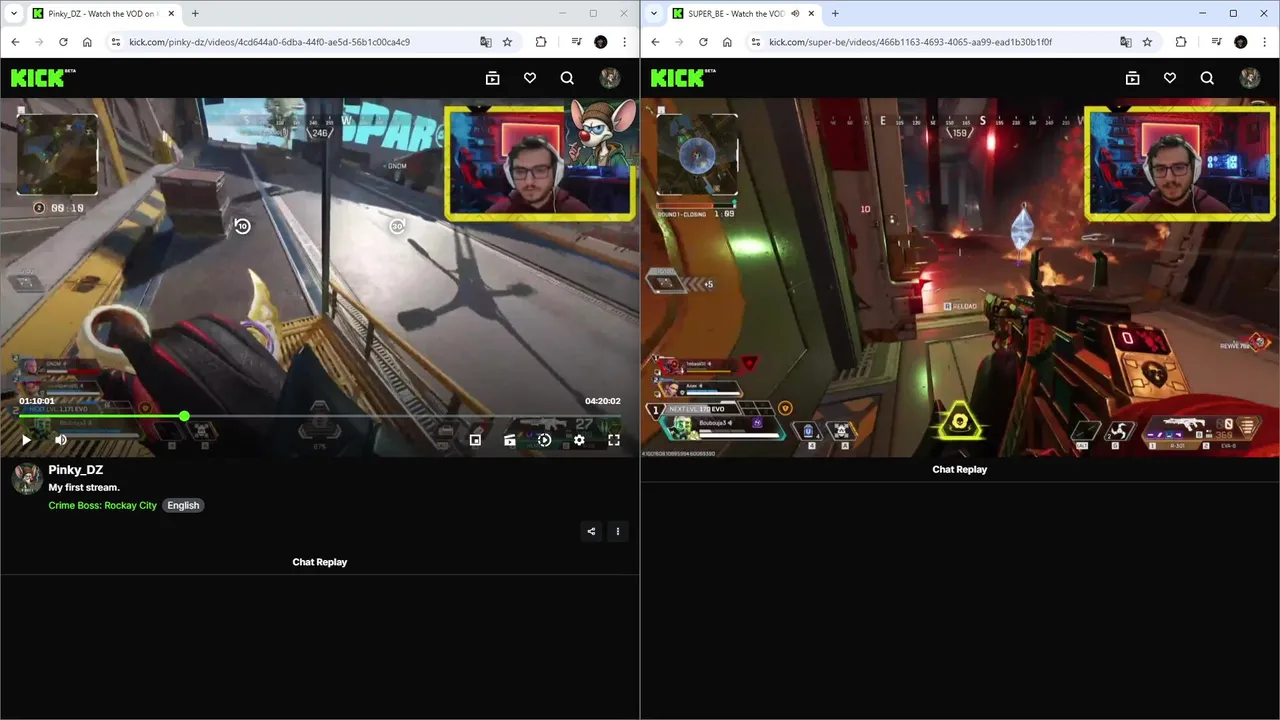Open tab search dropdown in left window
This screenshot has height=720, width=1280.
14,14
